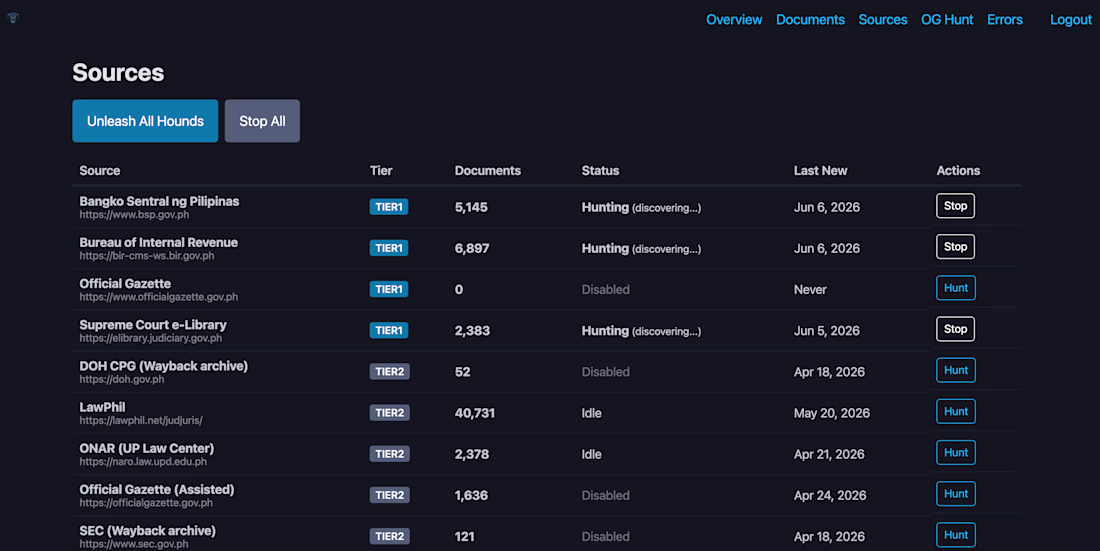Click the hound logo icon
The width and height of the screenshot is (1100, 551).
pos(13,18)
